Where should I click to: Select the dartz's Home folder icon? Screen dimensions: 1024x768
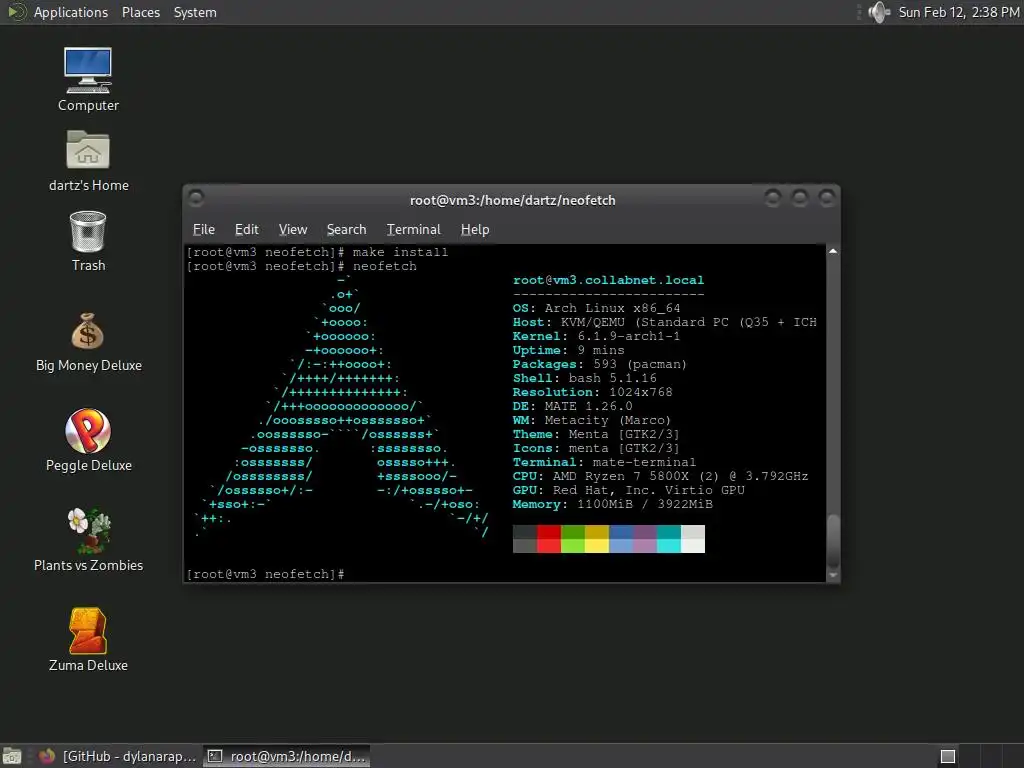88,150
